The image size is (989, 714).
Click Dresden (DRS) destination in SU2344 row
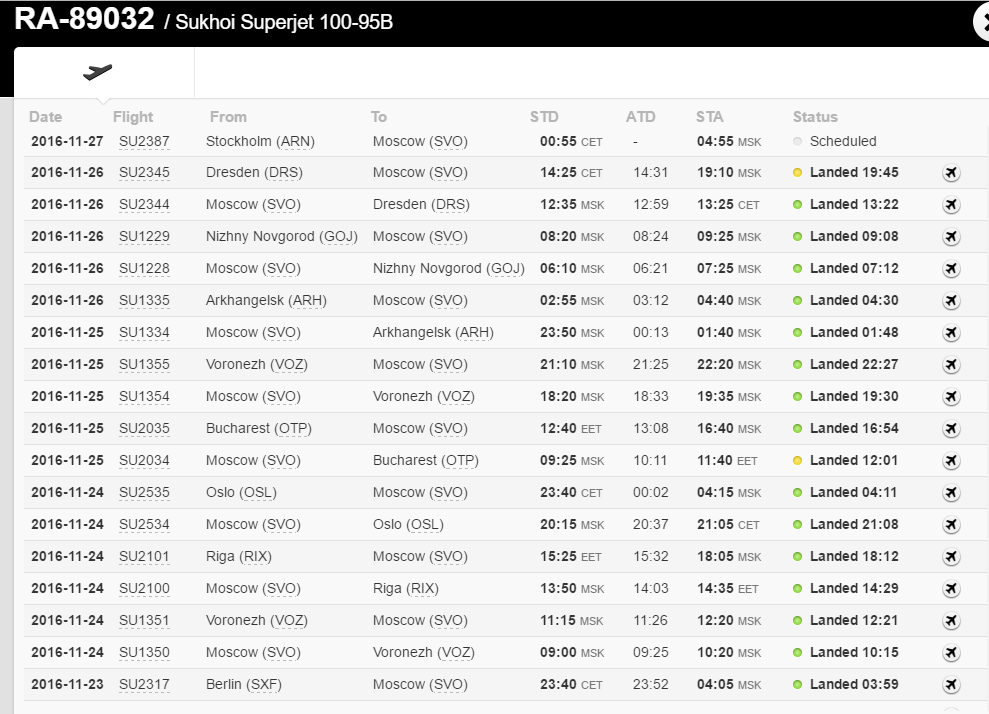(421, 206)
